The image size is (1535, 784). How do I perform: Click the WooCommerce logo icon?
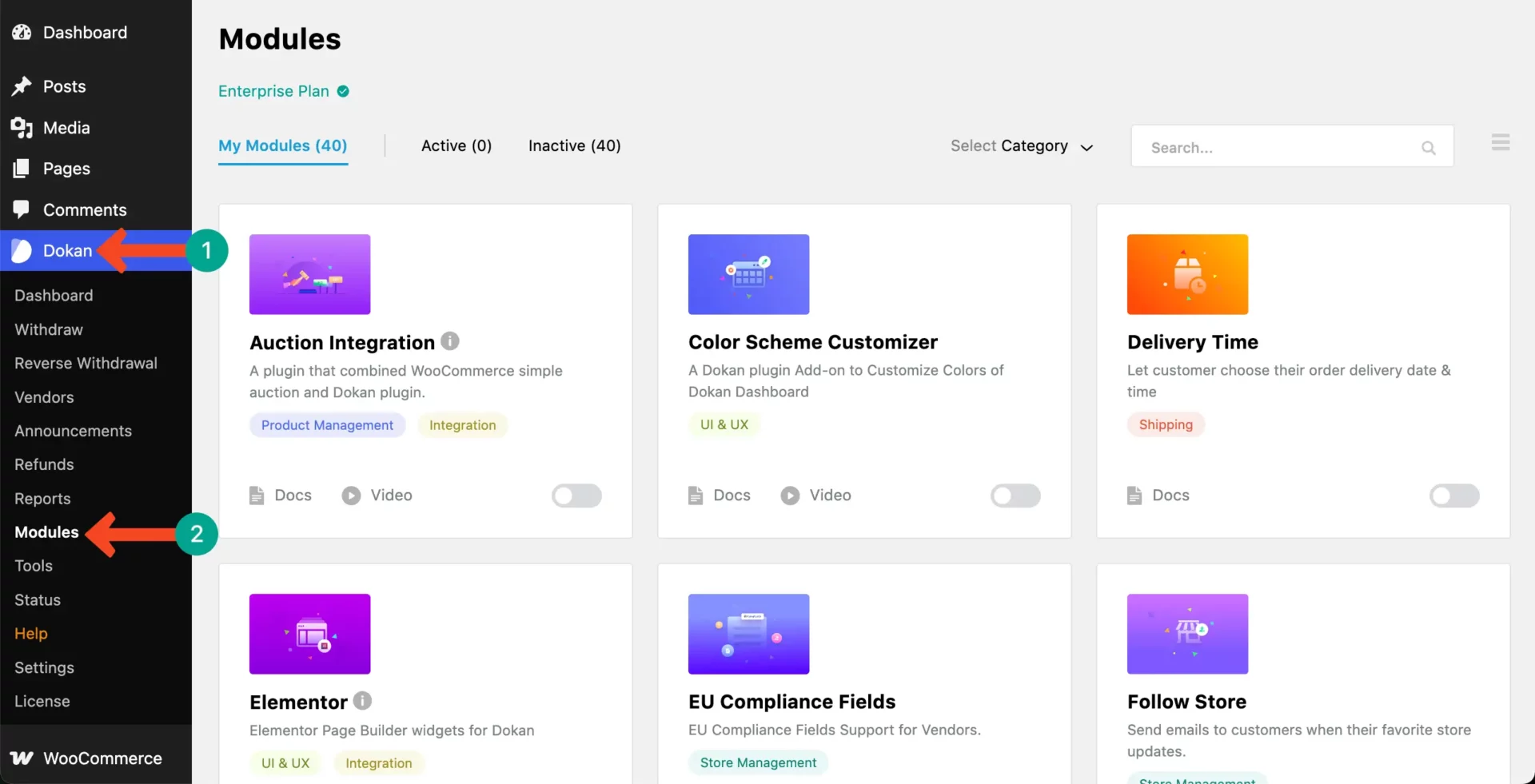pyautogui.click(x=22, y=758)
